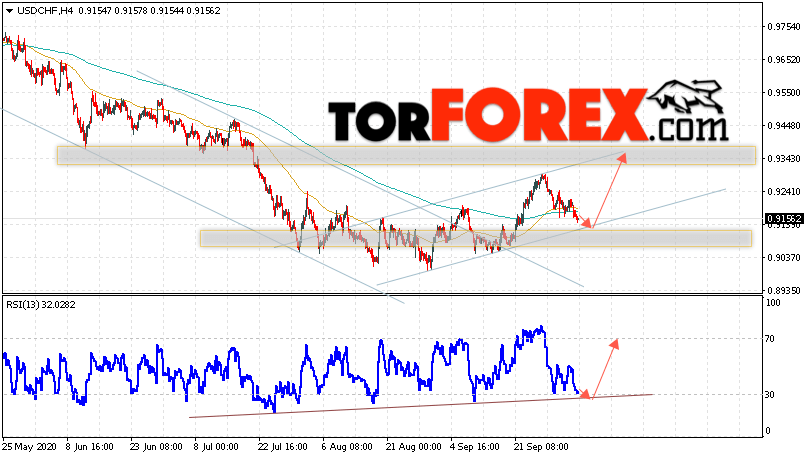Click the 22 Jul 16:00 date label
This screenshot has width=808, height=458.
(282, 447)
